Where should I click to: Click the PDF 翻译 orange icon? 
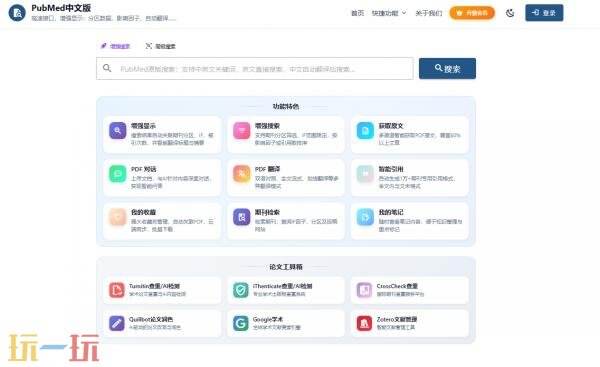pyautogui.click(x=241, y=174)
